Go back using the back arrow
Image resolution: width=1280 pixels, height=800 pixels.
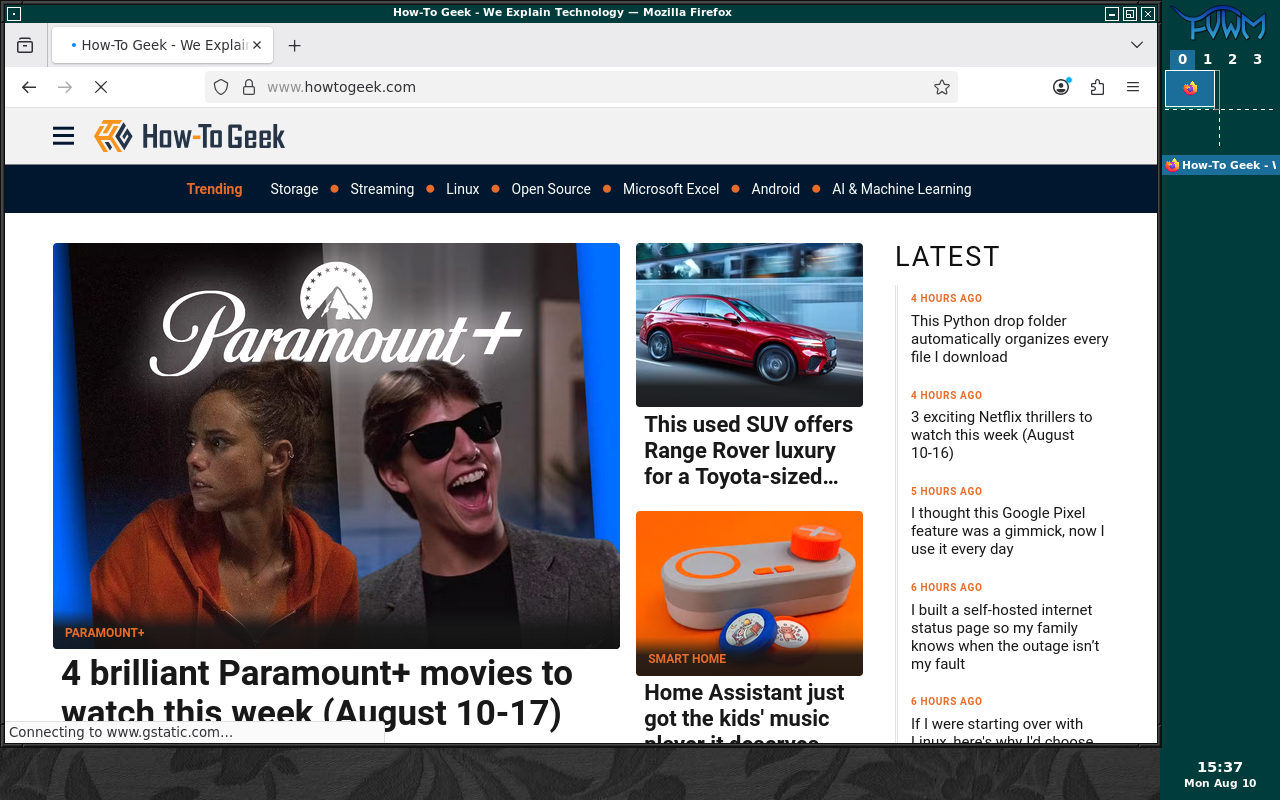tap(29, 87)
